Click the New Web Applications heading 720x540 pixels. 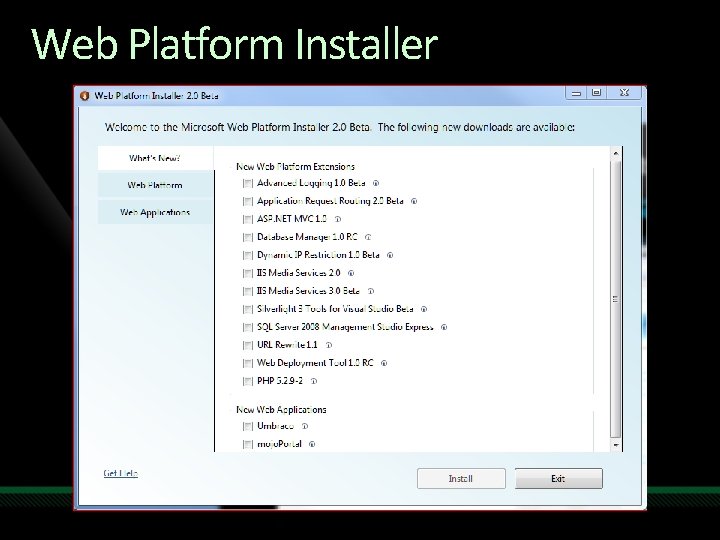tap(281, 410)
